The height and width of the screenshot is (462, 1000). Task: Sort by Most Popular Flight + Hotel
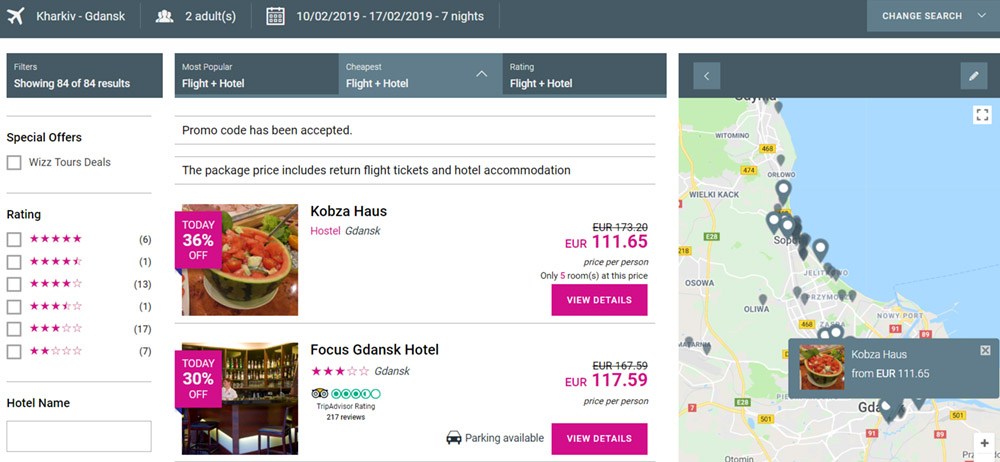click(256, 75)
